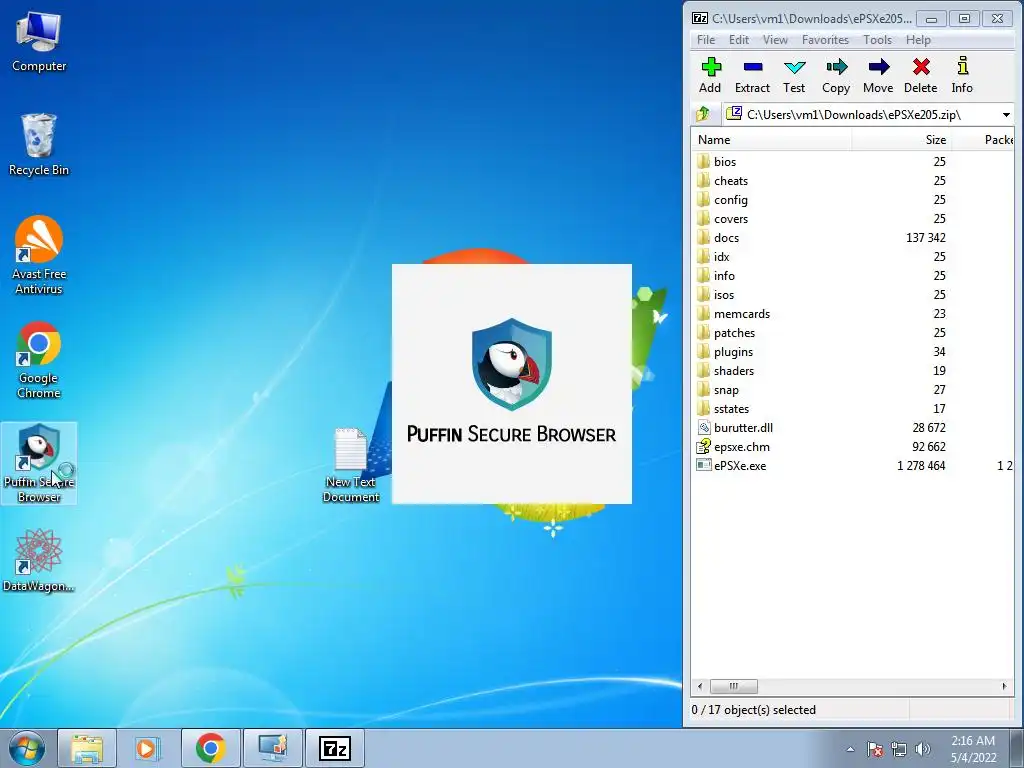This screenshot has width=1024, height=768.
Task: Click the Add button in 7-Zip toolbar
Action: coord(710,76)
